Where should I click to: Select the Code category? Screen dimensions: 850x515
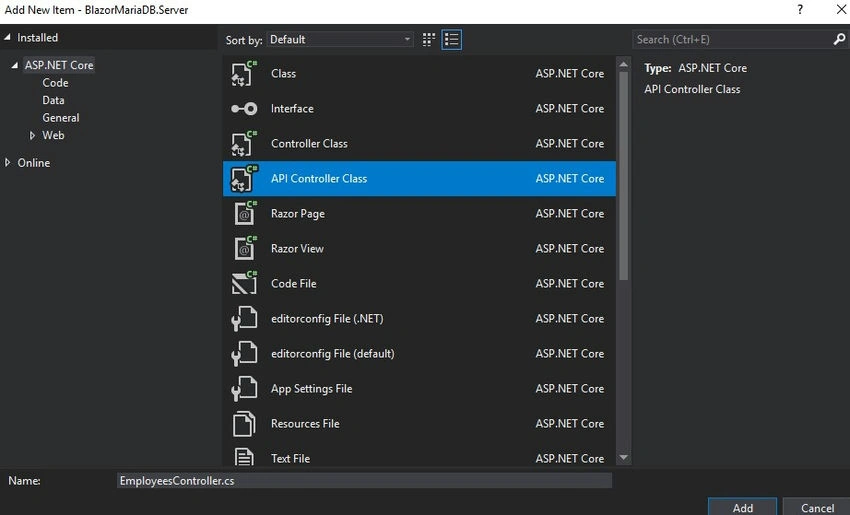tap(55, 82)
